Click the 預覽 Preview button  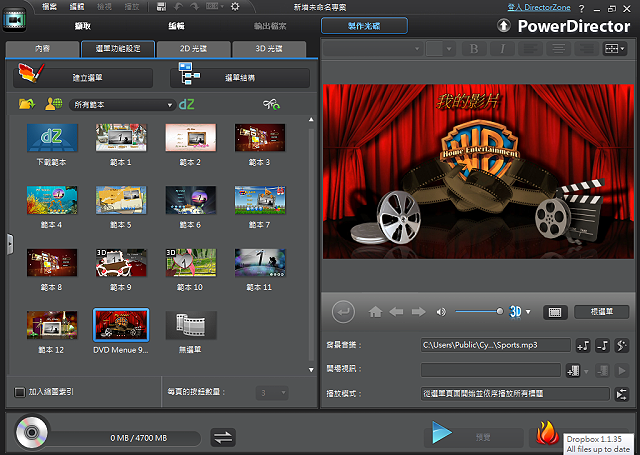pos(474,437)
